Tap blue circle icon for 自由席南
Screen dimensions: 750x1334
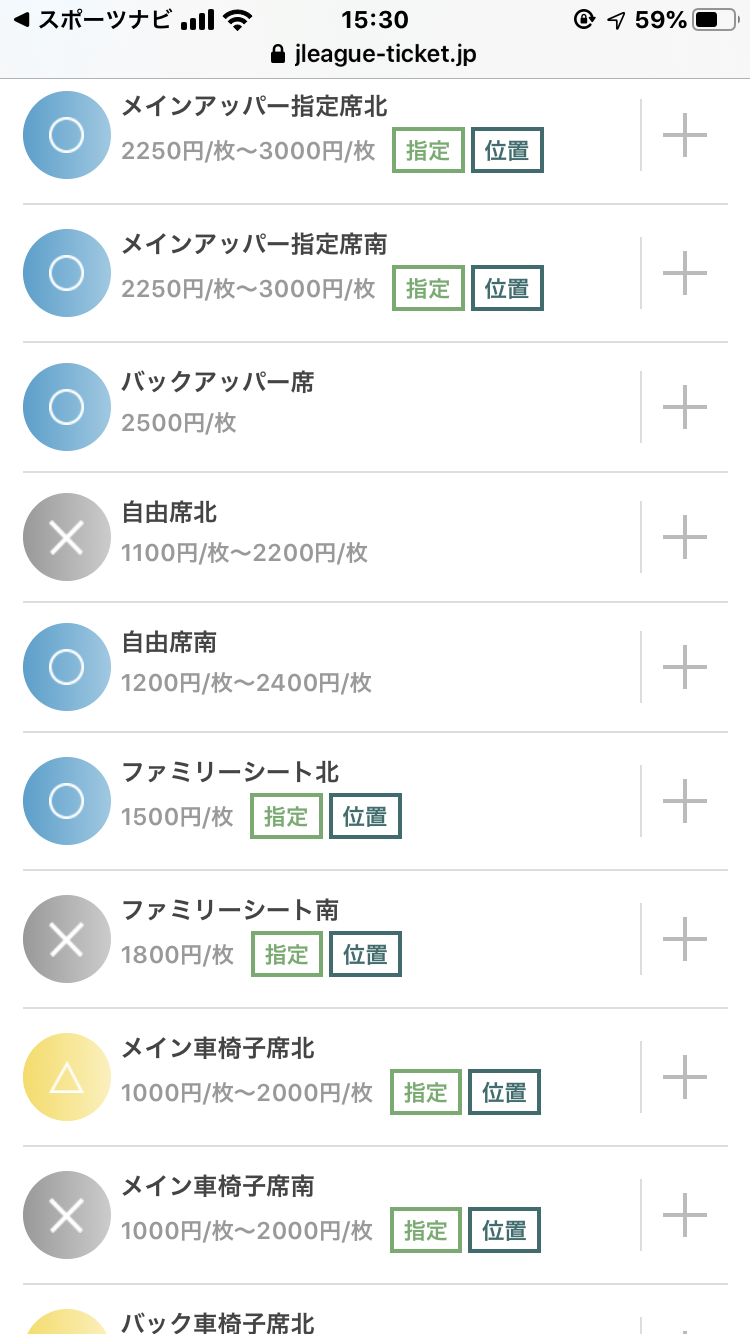pos(66,667)
